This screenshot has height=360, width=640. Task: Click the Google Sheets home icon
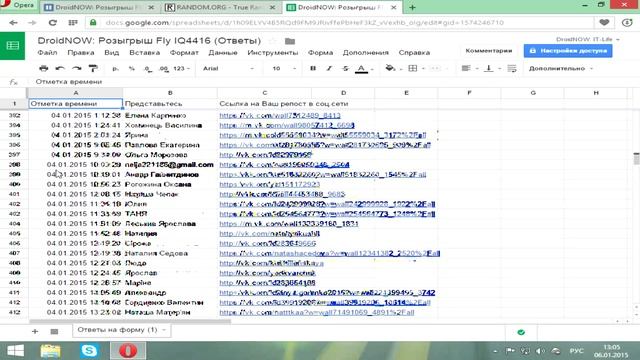pyautogui.click(x=13, y=45)
